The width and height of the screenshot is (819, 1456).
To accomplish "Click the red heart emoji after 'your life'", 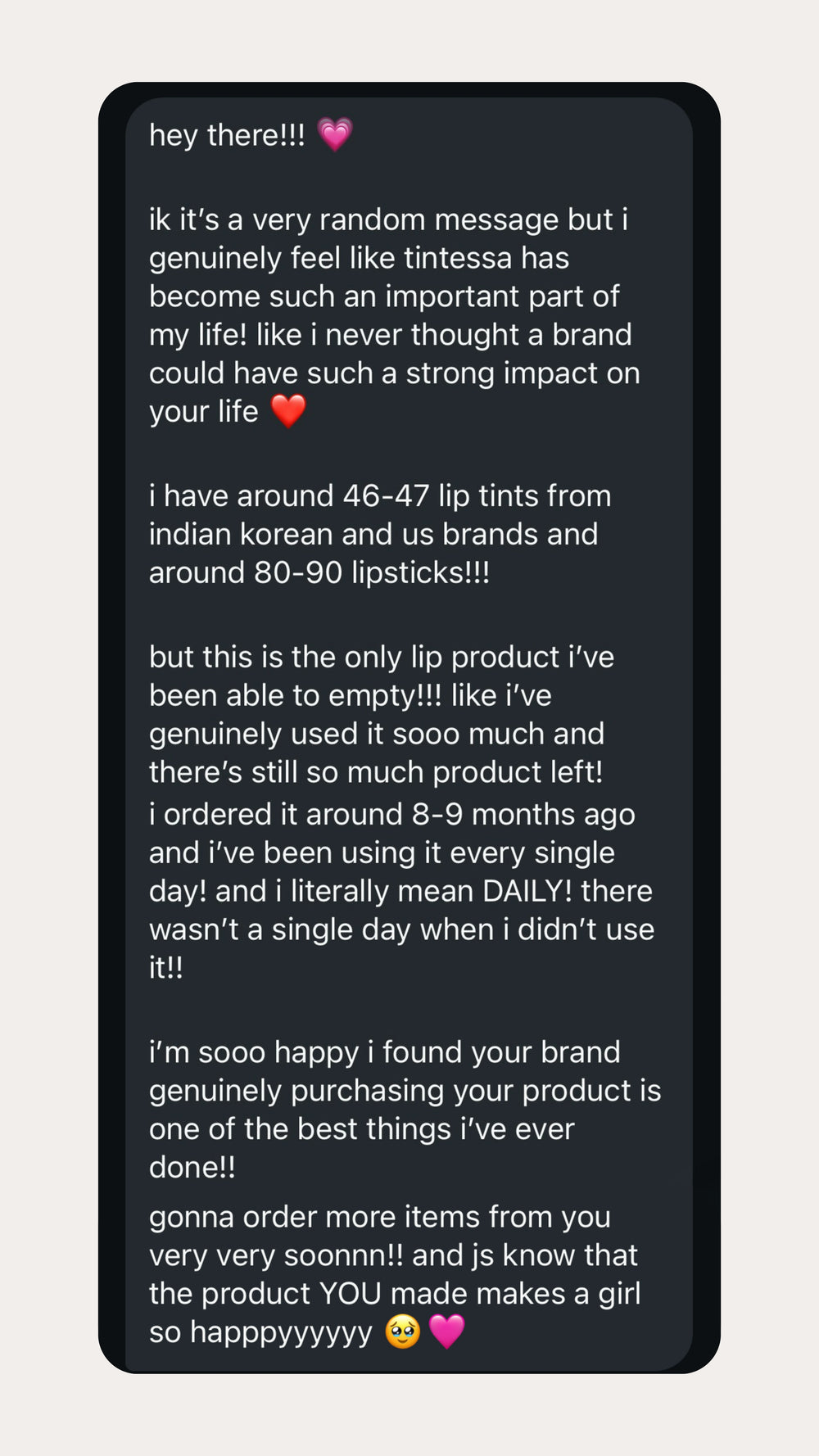I will (x=288, y=411).
